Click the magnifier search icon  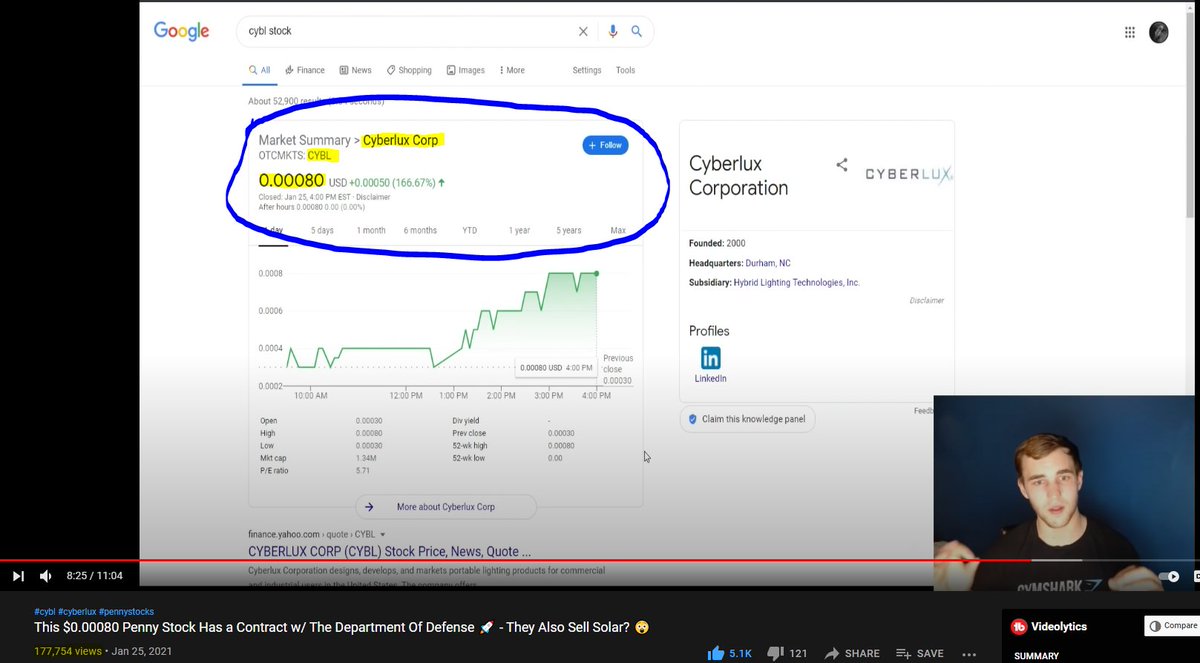point(636,31)
